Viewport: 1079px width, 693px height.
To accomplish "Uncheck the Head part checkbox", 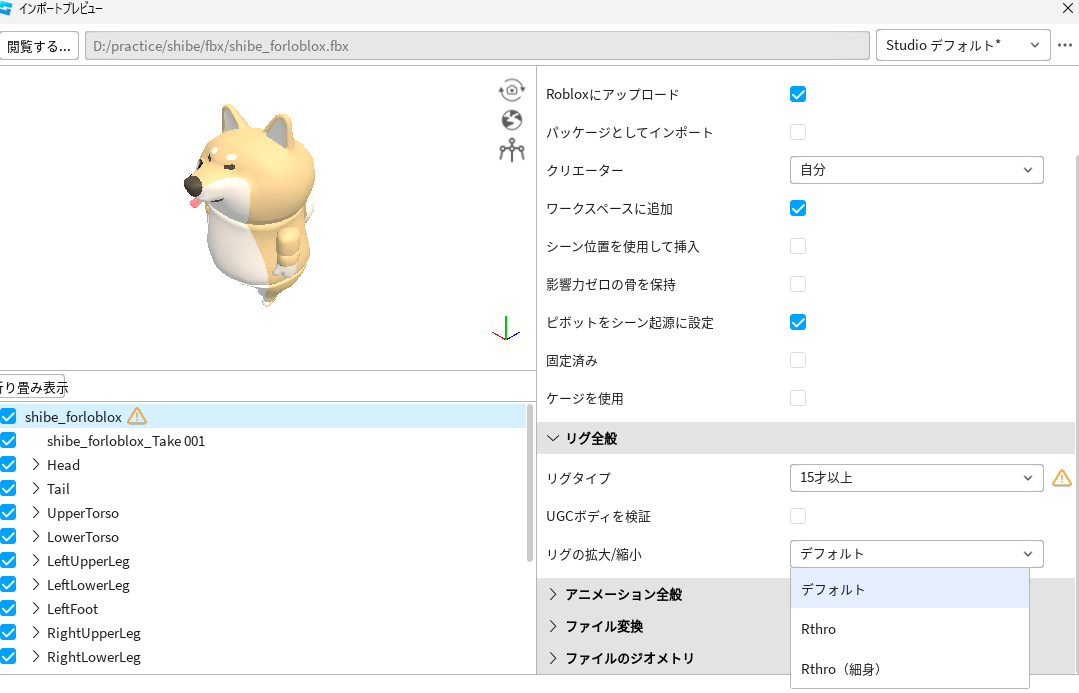I will 8,465.
